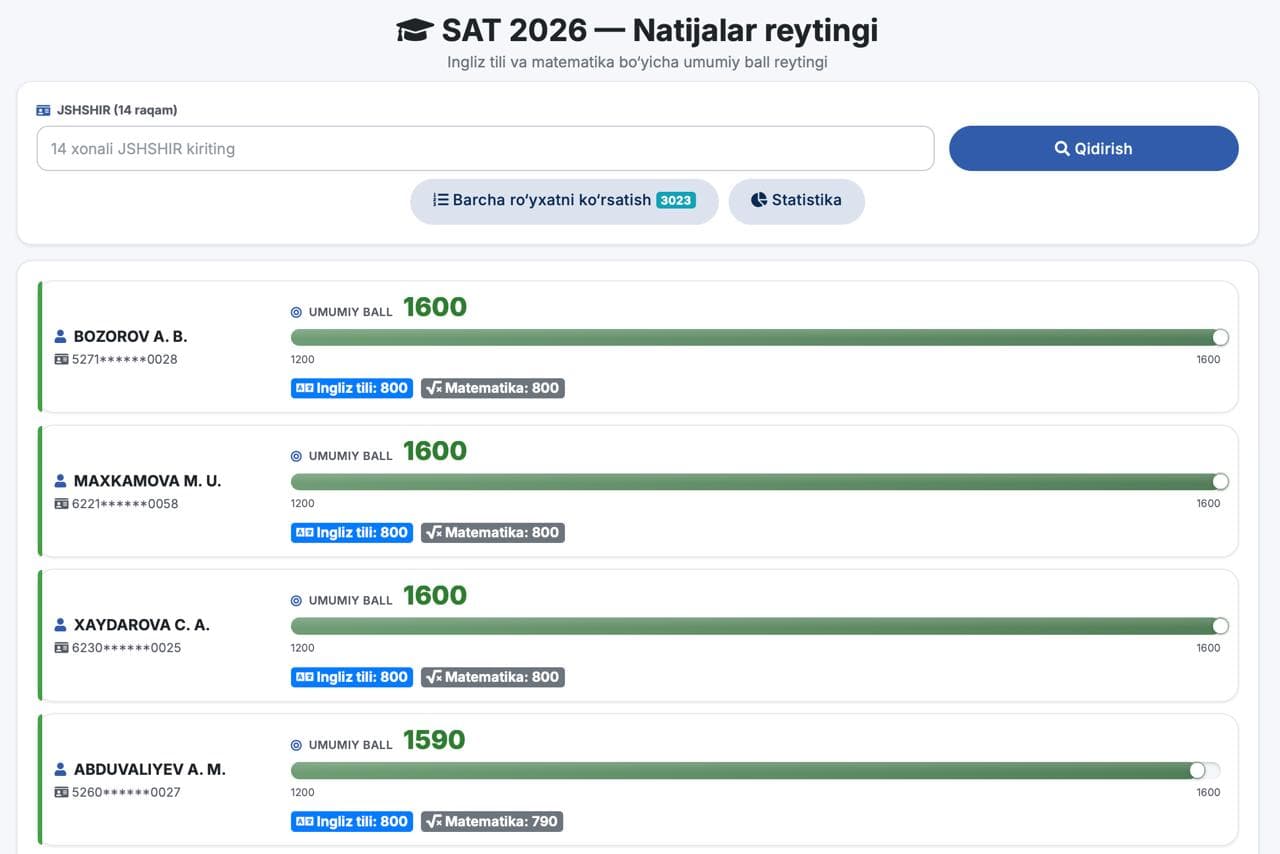Open the Statistika button
Image resolution: width=1280 pixels, height=854 pixels.
click(796, 201)
